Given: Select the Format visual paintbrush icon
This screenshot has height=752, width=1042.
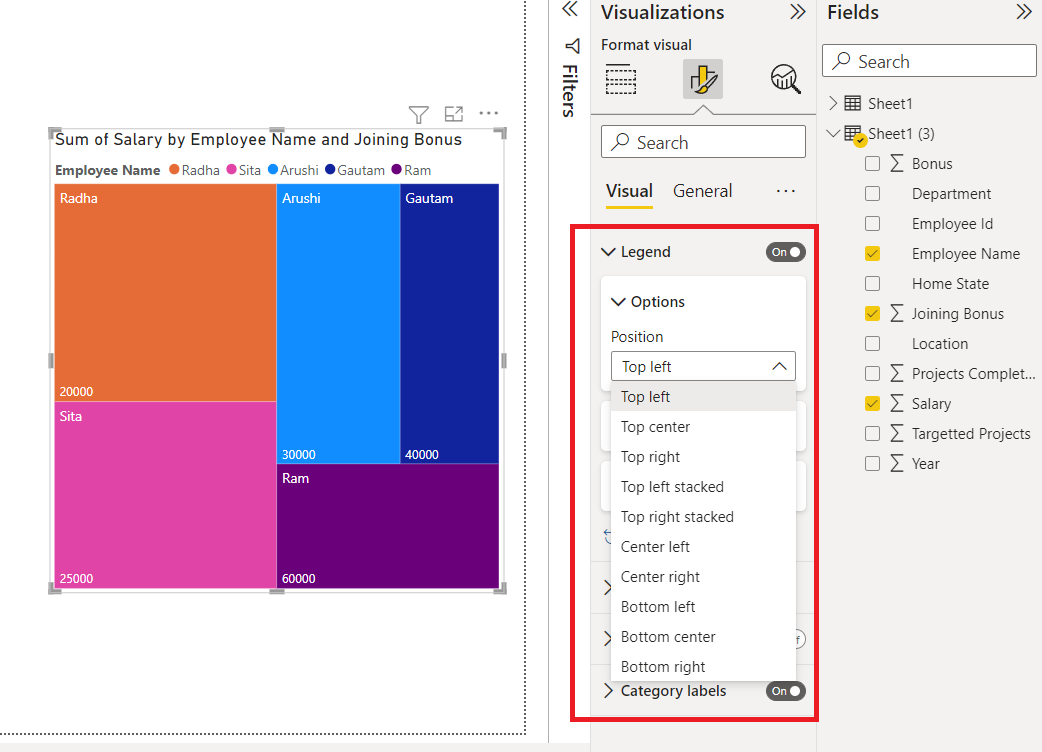Looking at the screenshot, I should tap(703, 79).
